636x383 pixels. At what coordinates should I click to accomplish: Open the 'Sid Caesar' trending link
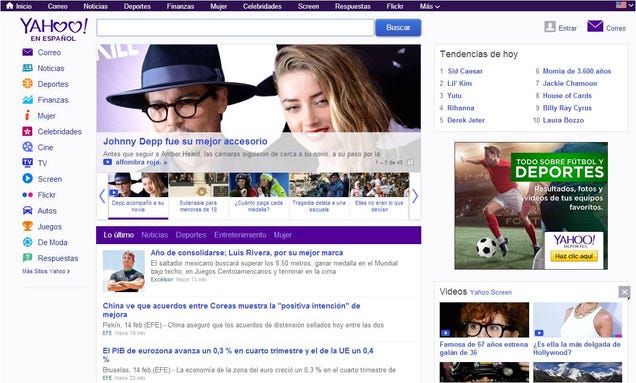coord(465,71)
